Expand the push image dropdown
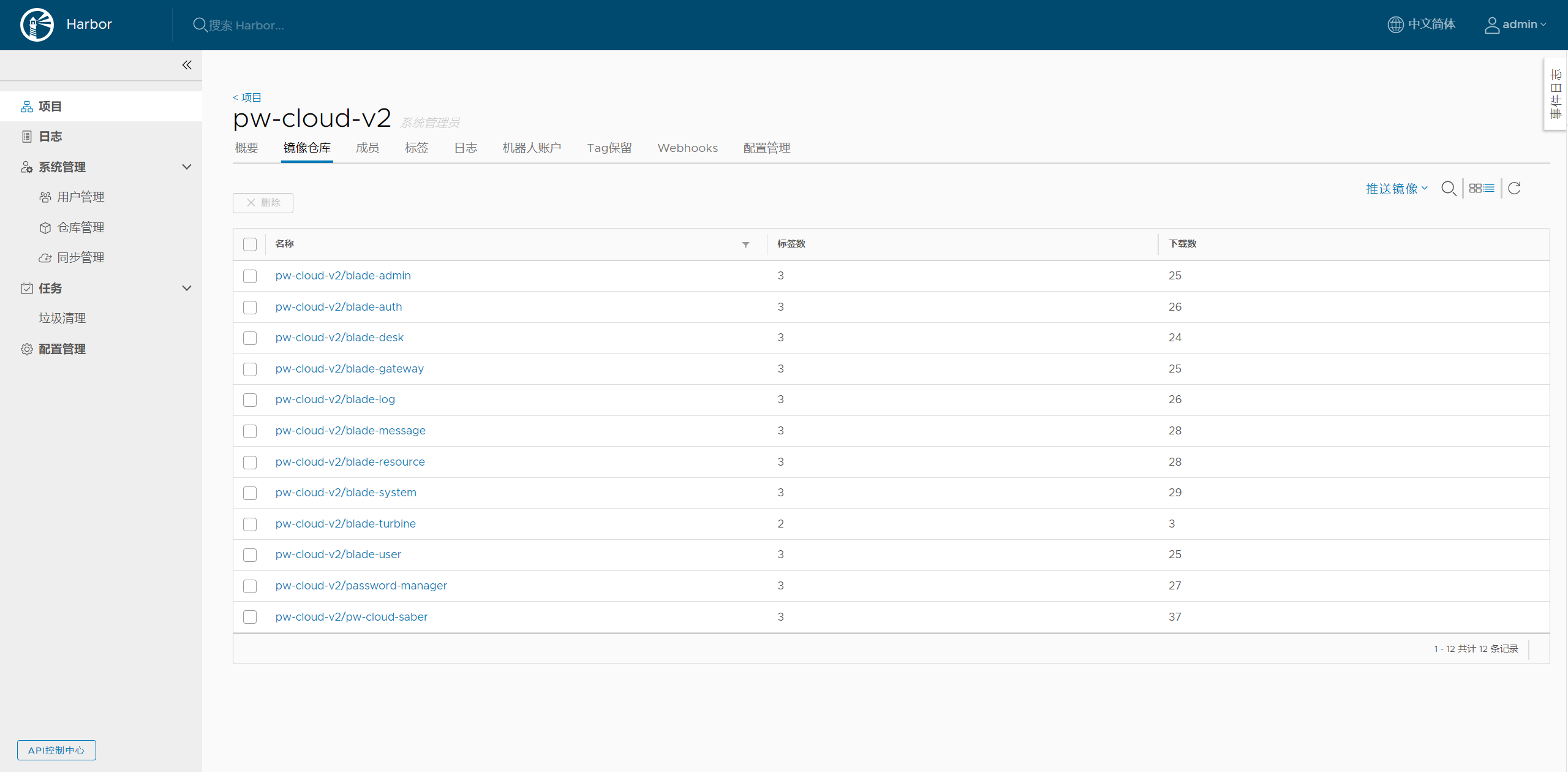 click(x=1396, y=189)
